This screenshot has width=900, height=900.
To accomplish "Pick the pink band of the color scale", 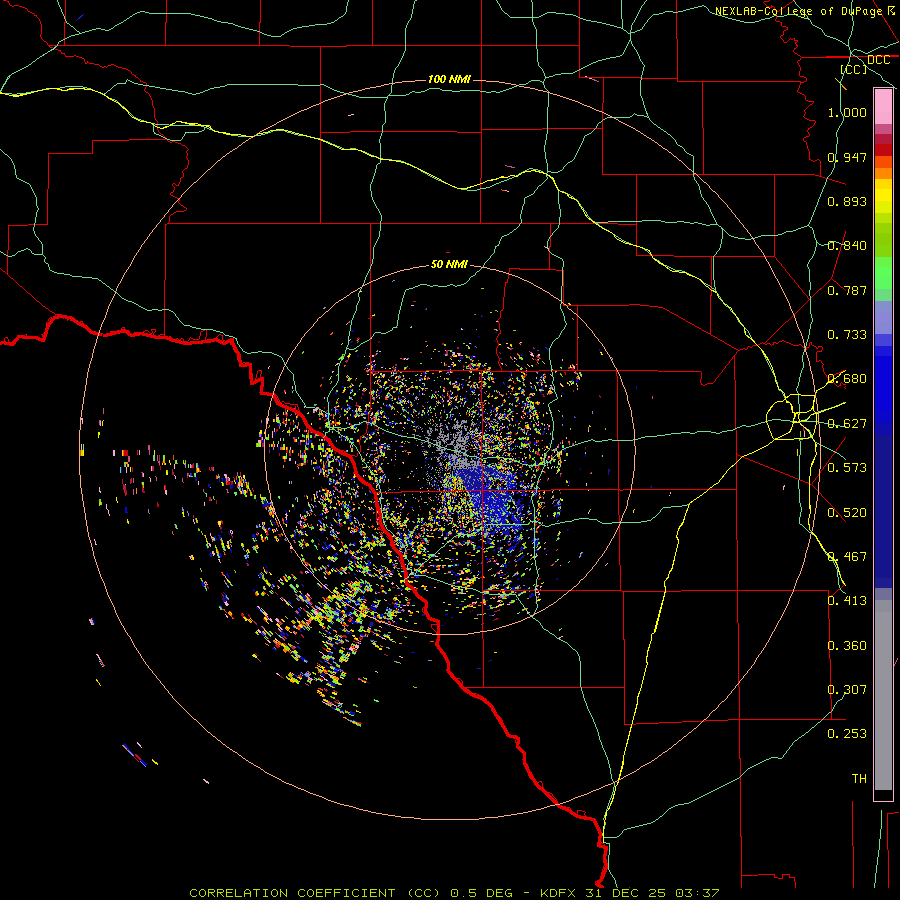I will point(883,107).
